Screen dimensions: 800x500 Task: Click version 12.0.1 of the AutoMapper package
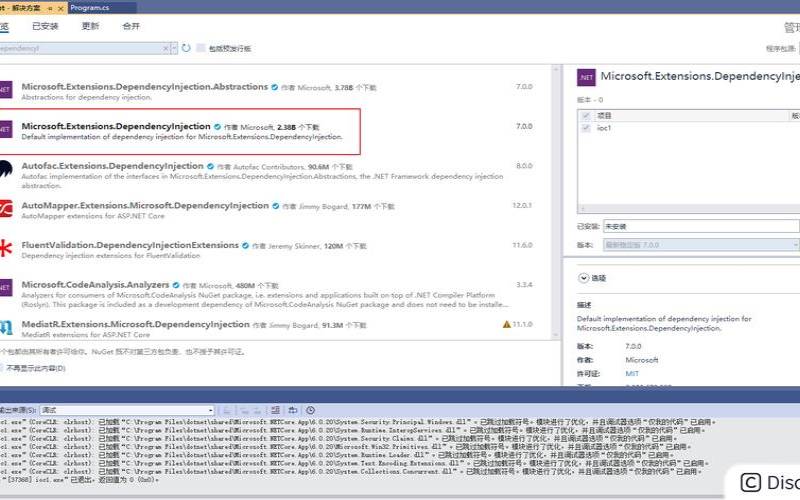pos(522,205)
